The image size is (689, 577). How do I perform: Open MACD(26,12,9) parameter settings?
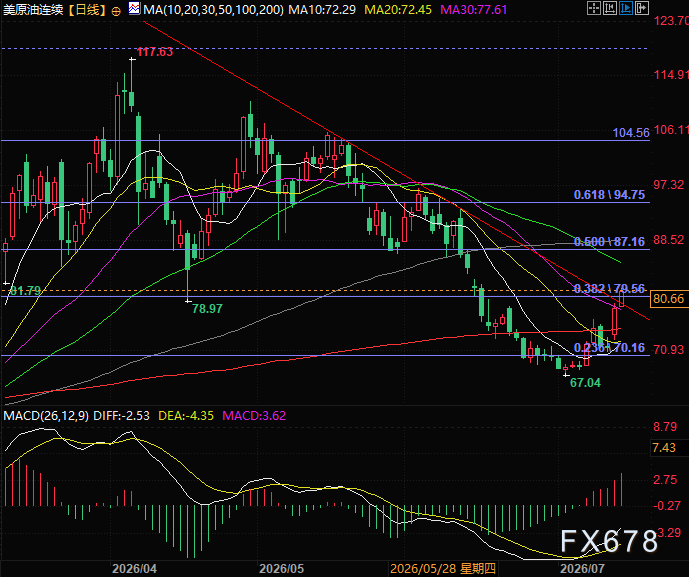point(46,416)
